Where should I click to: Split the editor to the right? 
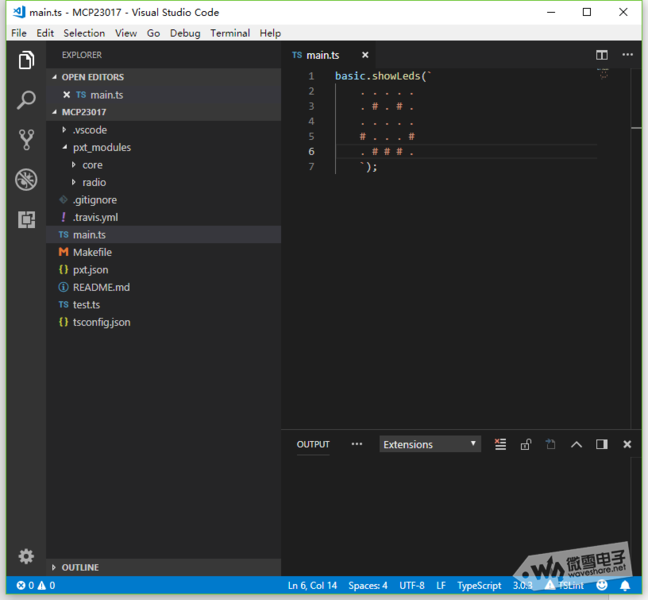pos(602,55)
